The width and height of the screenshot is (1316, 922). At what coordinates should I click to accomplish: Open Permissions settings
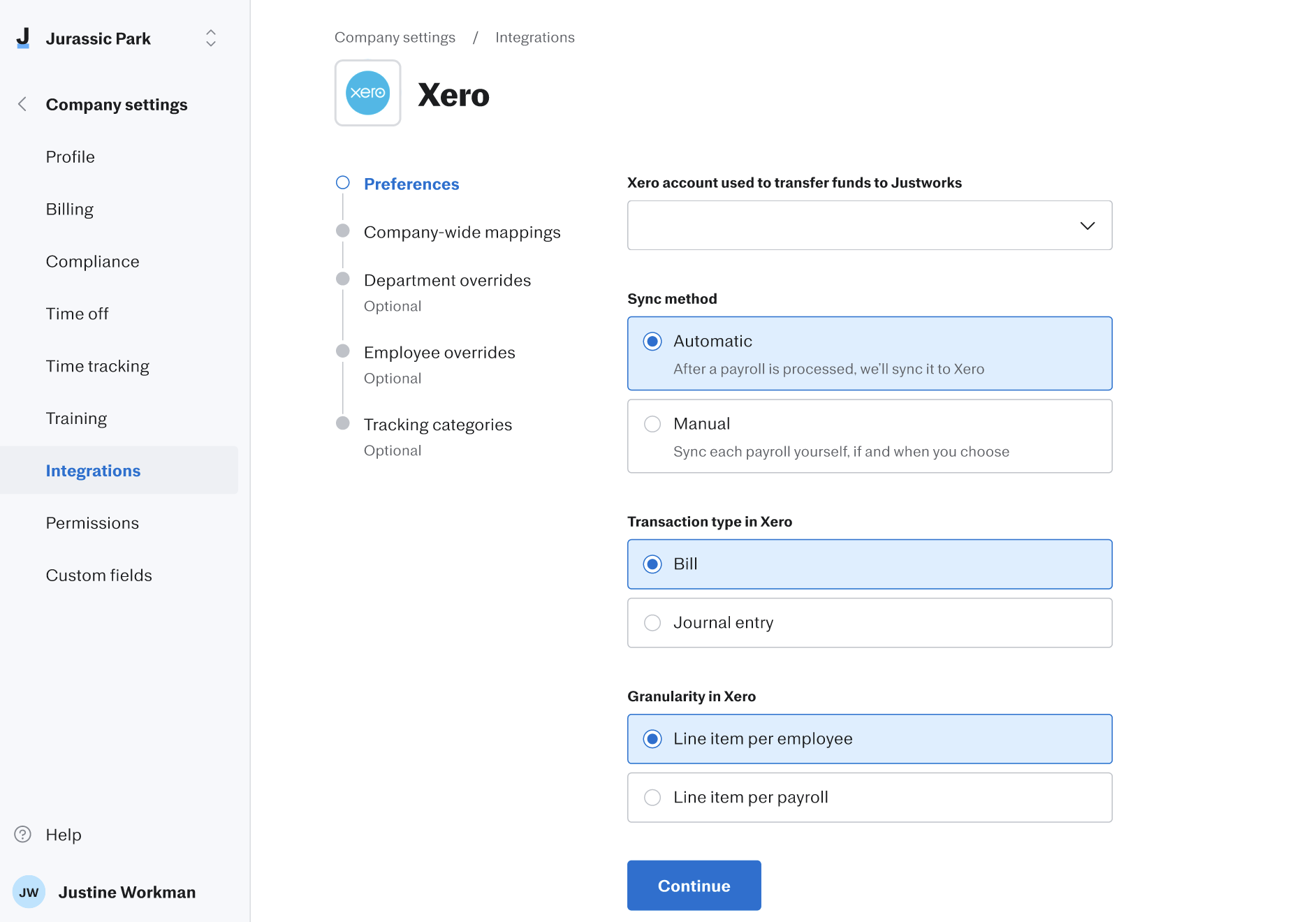[93, 522]
